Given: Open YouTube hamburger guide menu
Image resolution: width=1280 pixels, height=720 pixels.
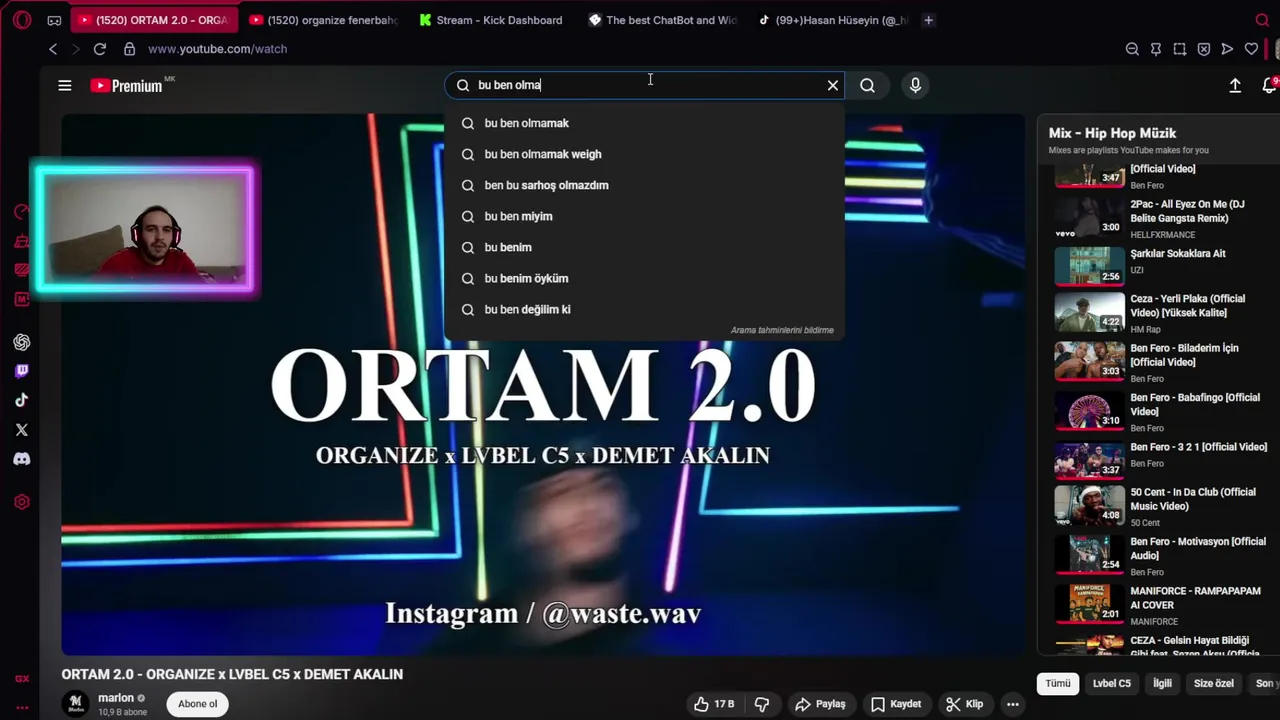Looking at the screenshot, I should (65, 86).
